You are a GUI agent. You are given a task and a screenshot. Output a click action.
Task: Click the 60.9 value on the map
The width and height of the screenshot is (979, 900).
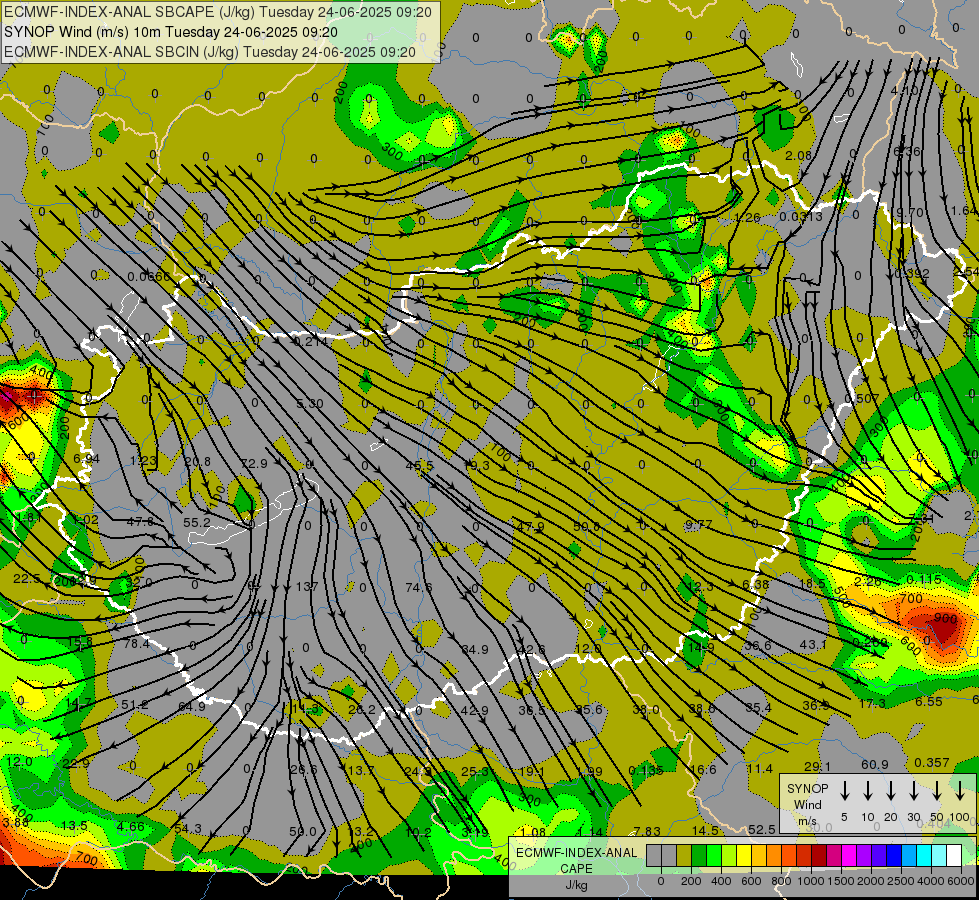click(875, 764)
